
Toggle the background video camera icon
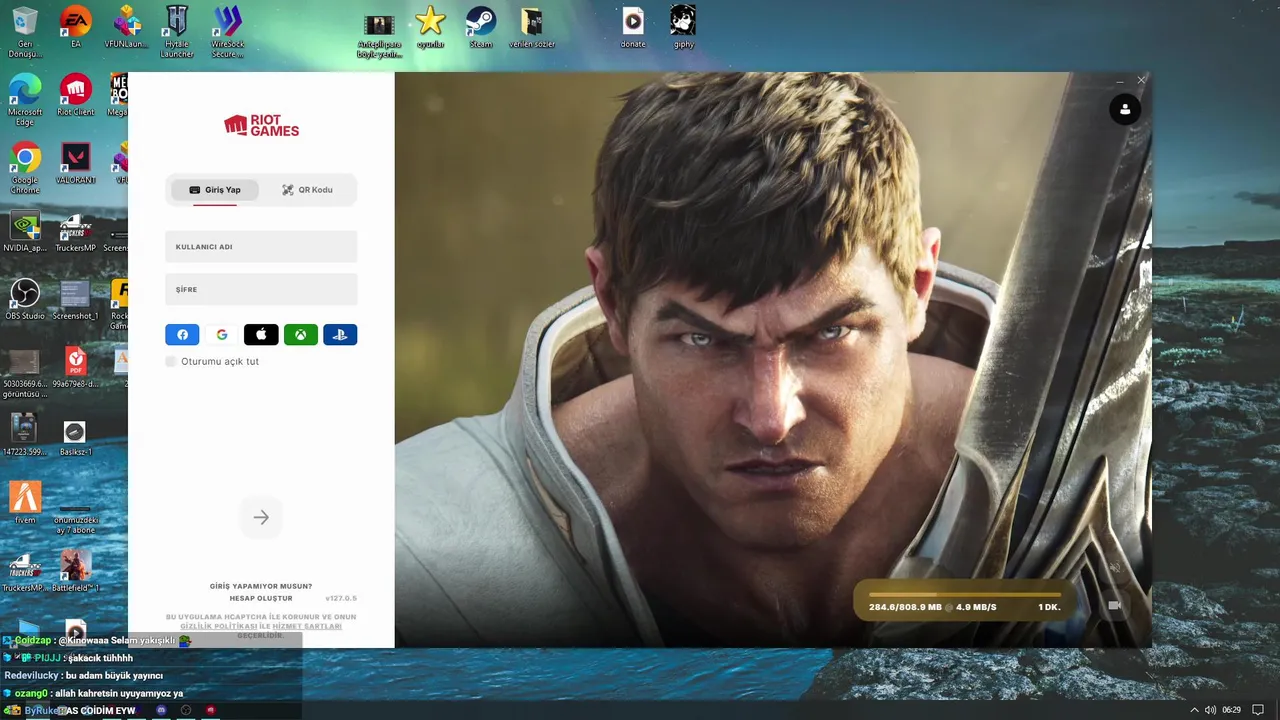pos(1115,606)
